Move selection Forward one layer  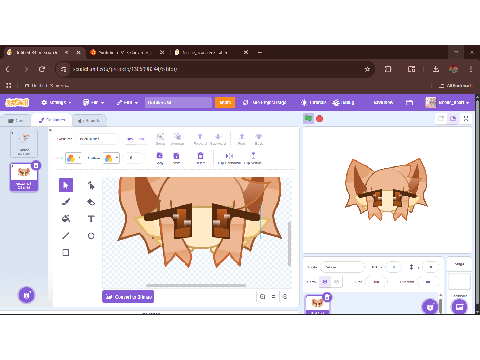click(200, 139)
